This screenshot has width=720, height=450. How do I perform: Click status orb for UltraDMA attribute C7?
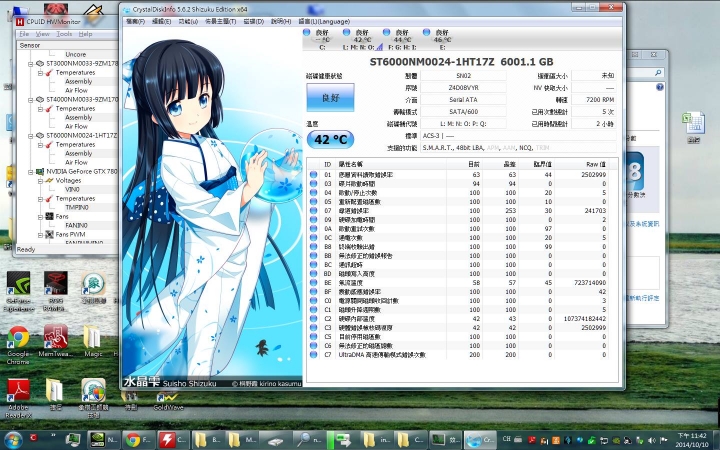point(314,354)
